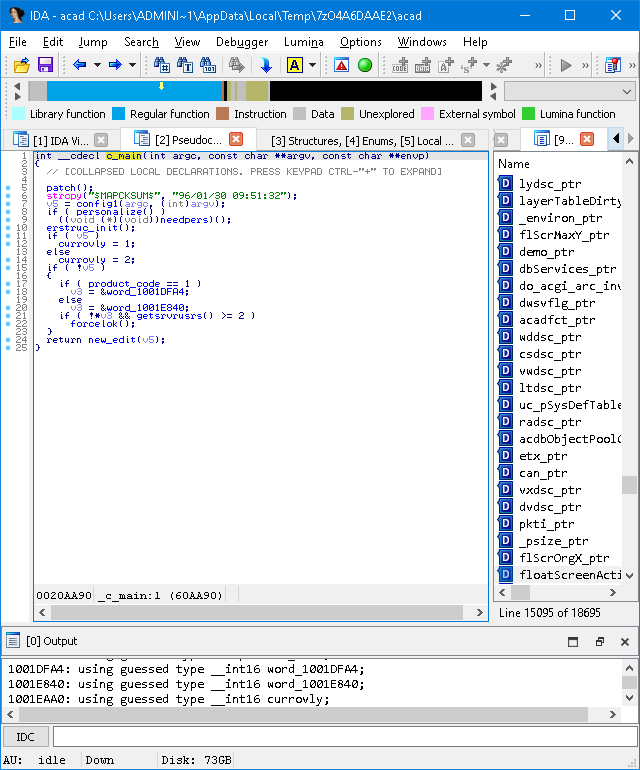The image size is (640, 770).
Task: Focus the IDC command input field
Action: [x=345, y=737]
